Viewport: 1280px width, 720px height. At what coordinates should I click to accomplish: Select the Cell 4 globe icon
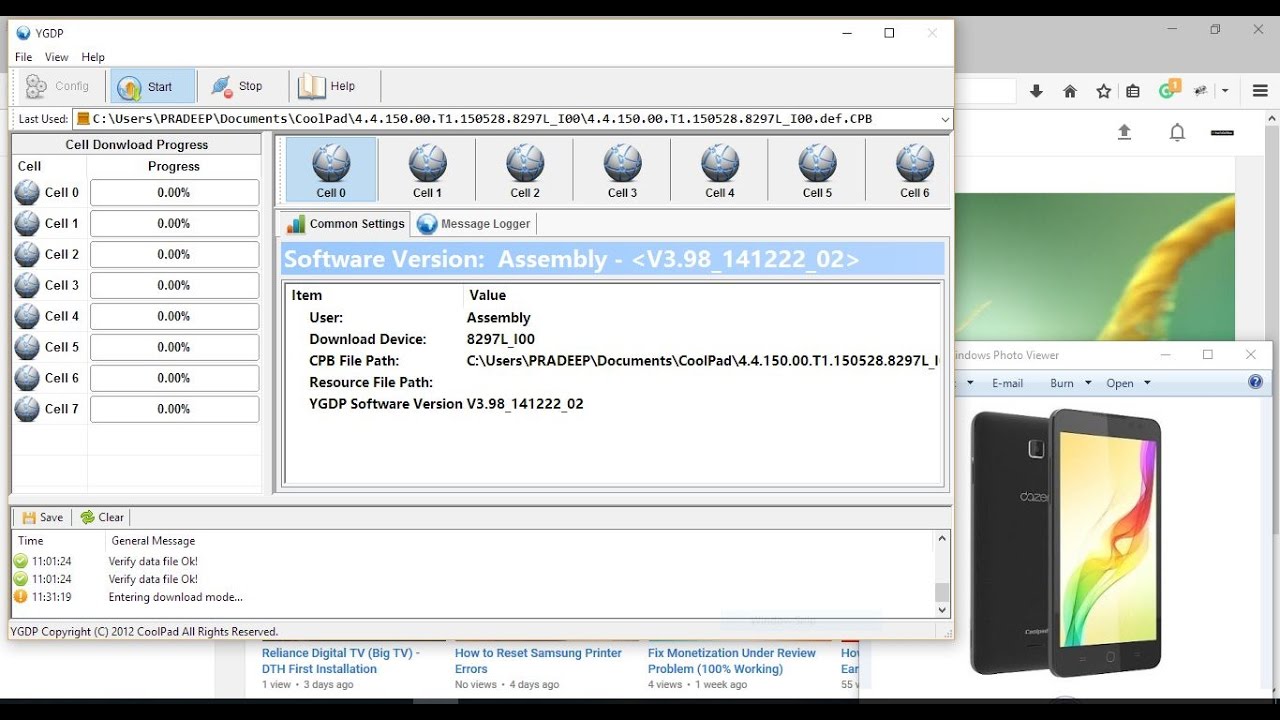[720, 164]
